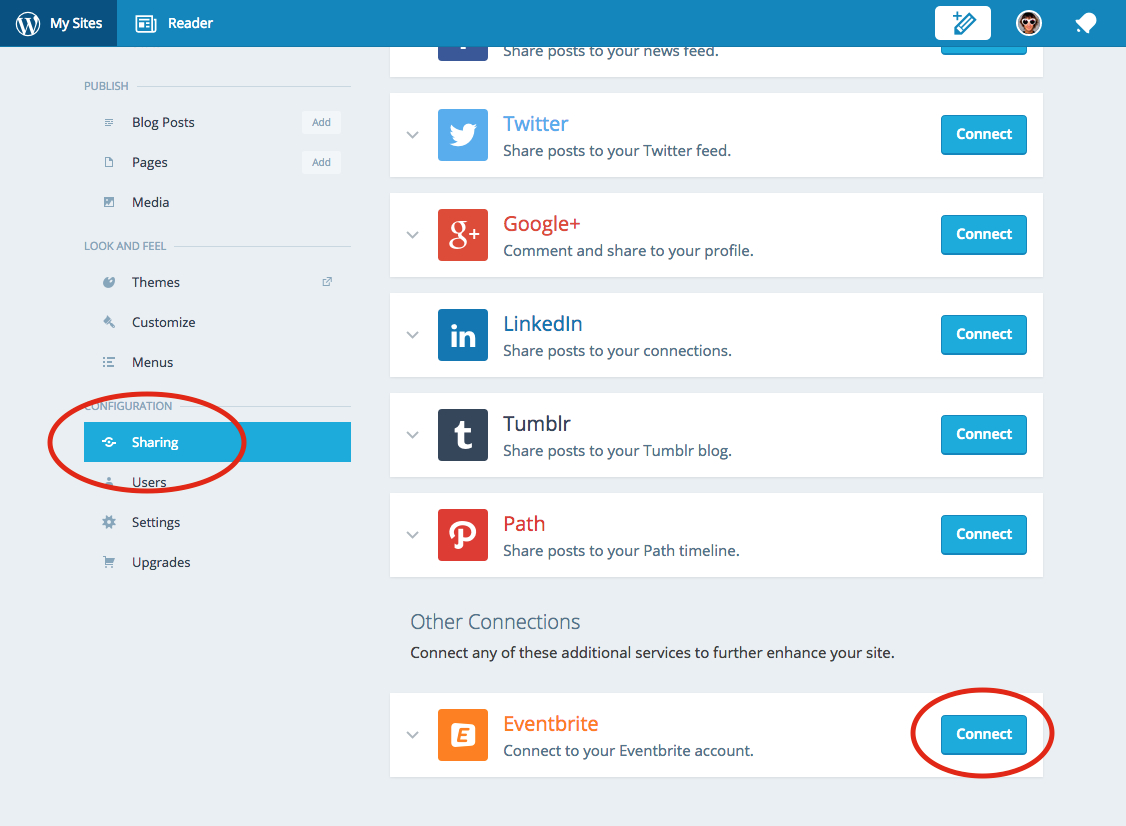Open the user avatar profile
This screenshot has width=1126, height=826.
[x=1028, y=23]
